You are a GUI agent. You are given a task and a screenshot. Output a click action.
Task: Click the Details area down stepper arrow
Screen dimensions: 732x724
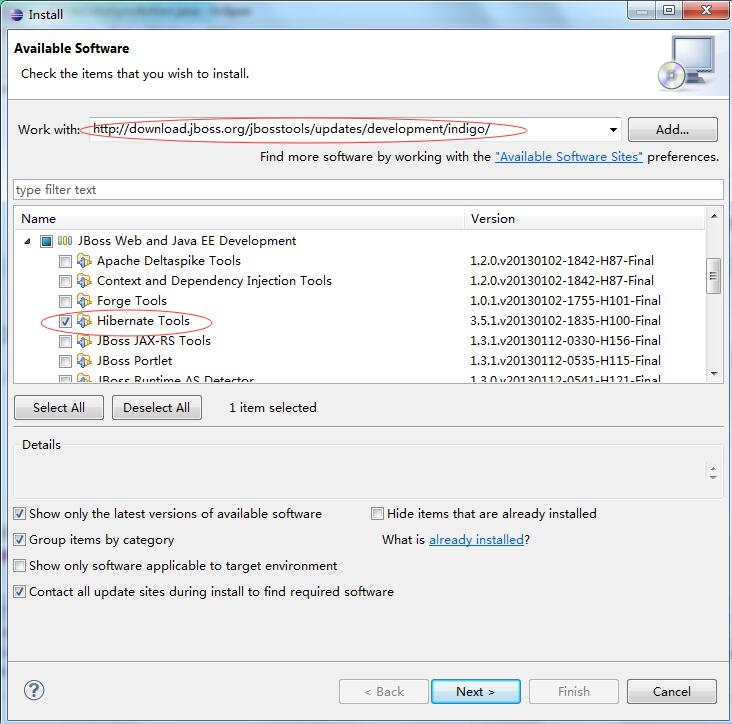point(713,477)
